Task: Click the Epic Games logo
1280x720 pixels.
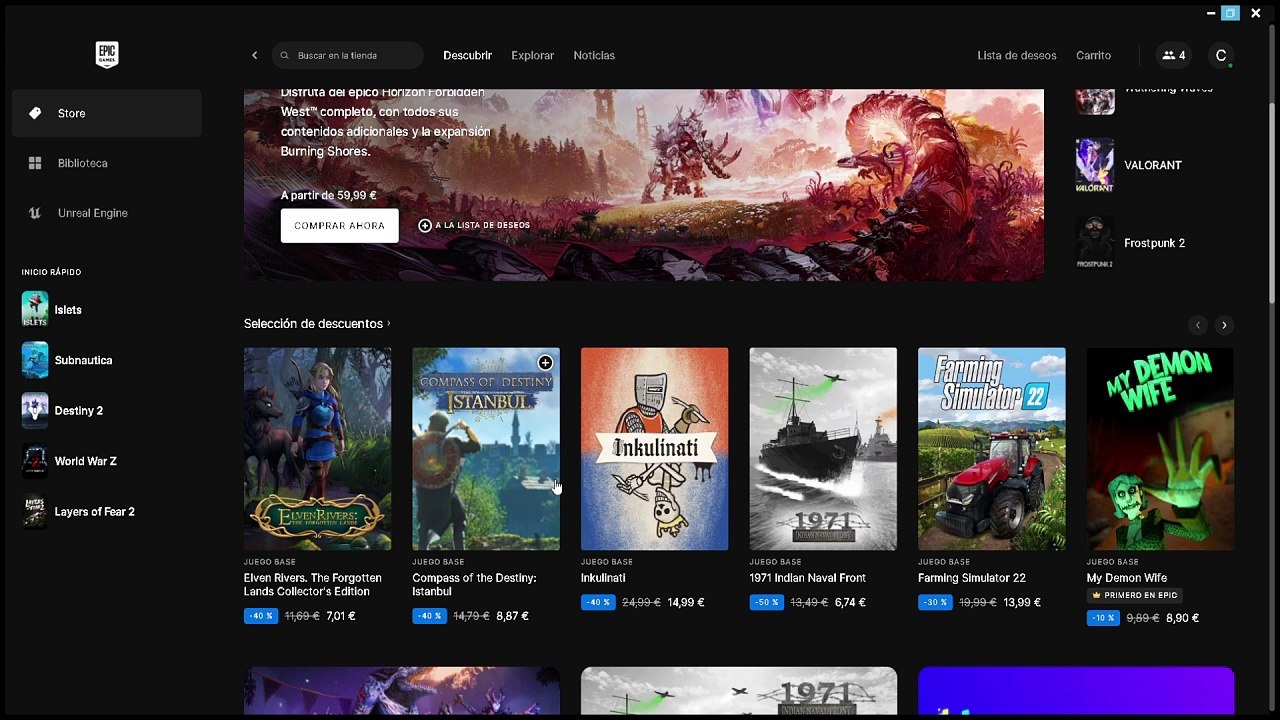Action: pyautogui.click(x=107, y=55)
